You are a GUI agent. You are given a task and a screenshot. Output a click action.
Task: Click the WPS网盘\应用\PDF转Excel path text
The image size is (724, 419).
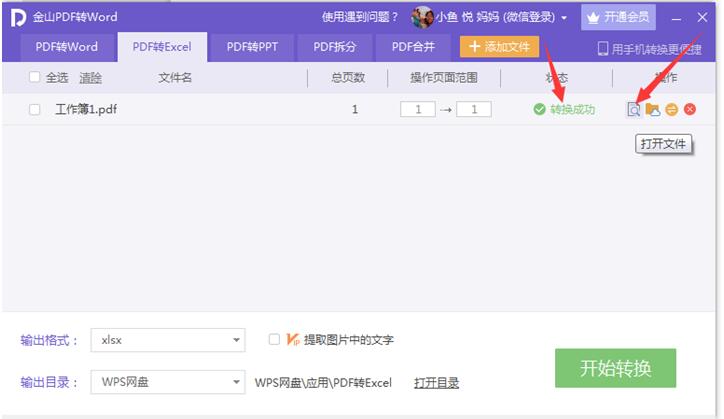[x=323, y=383]
